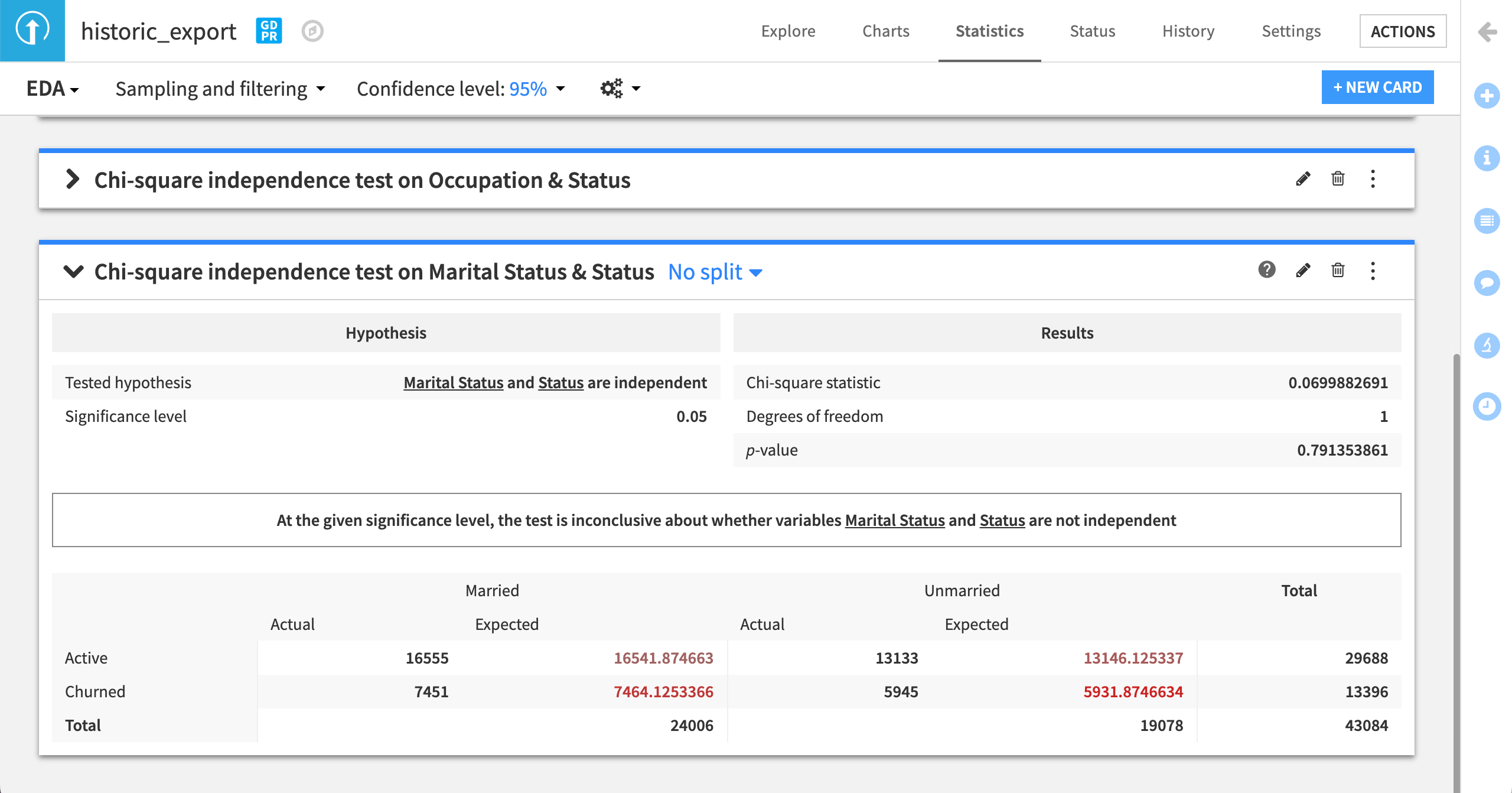Edit the Marital Status & Status card
This screenshot has height=793, width=1512.
1303,271
